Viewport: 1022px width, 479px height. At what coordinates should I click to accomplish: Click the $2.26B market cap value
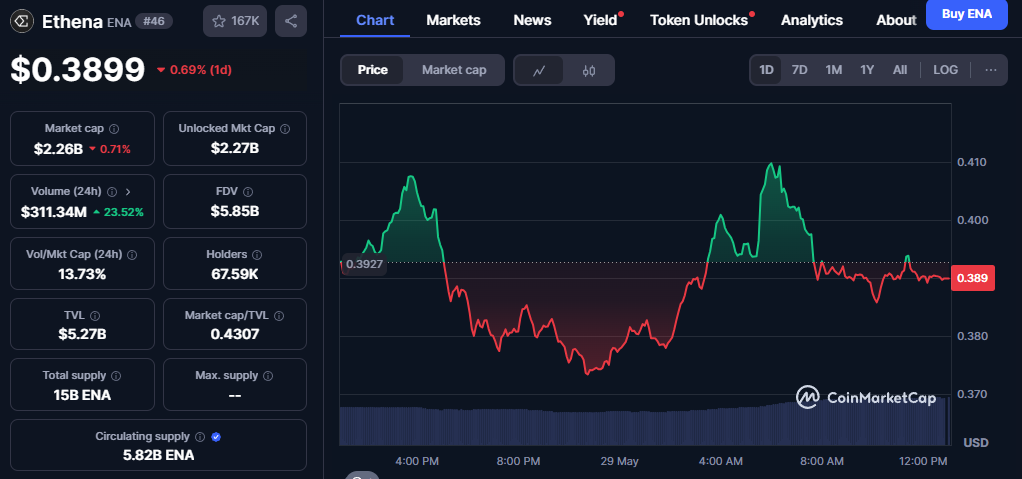click(x=59, y=149)
